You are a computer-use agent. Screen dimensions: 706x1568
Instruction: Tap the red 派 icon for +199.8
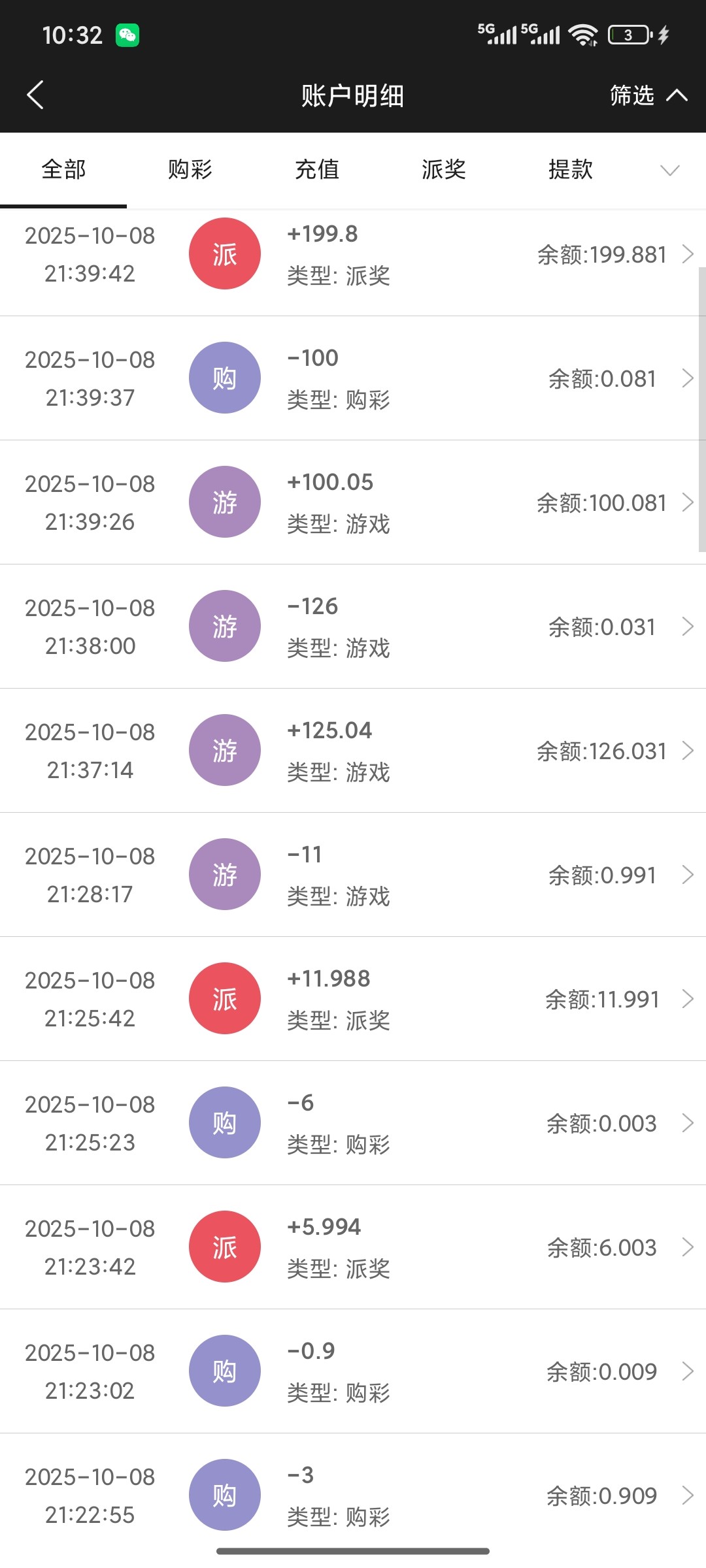[x=224, y=253]
